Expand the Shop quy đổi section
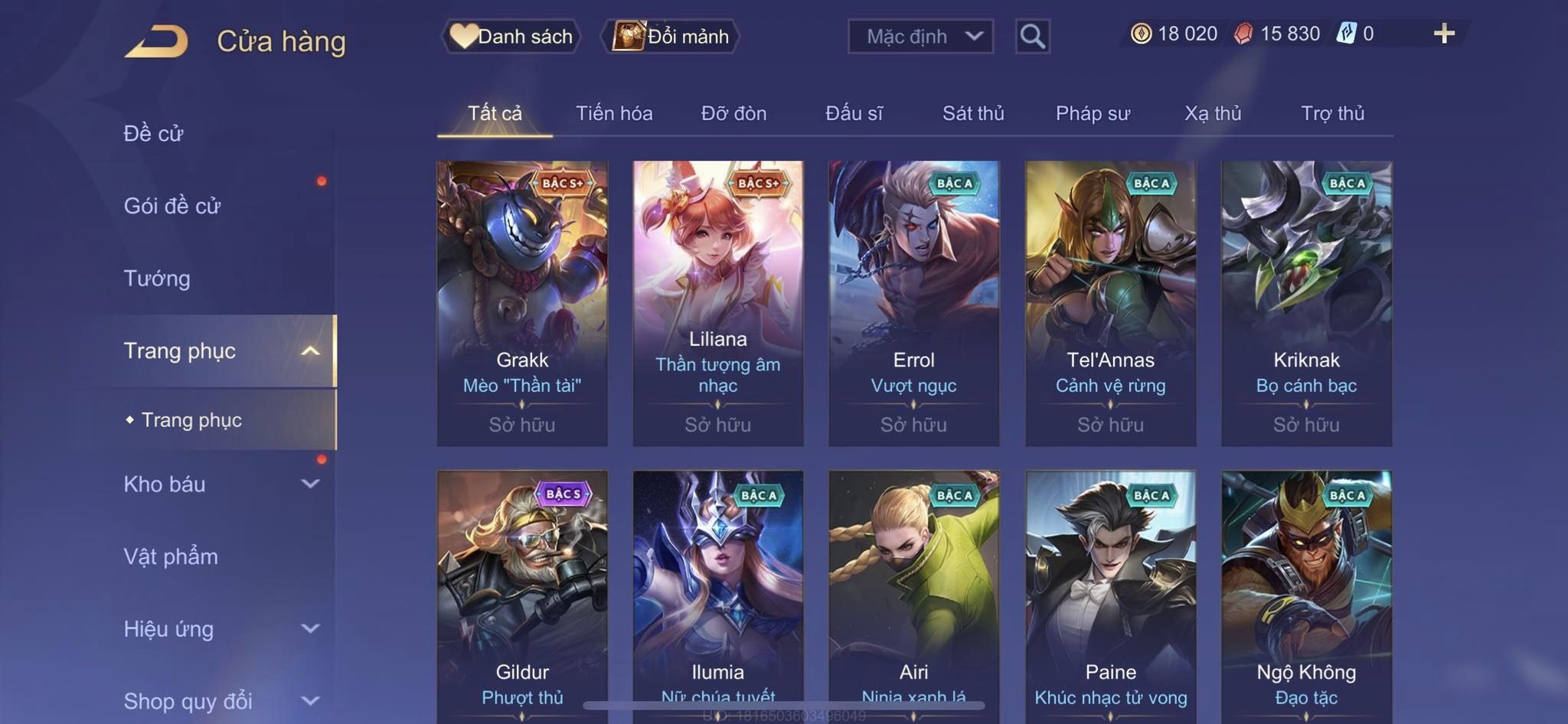Viewport: 1568px width, 724px height. [310, 700]
